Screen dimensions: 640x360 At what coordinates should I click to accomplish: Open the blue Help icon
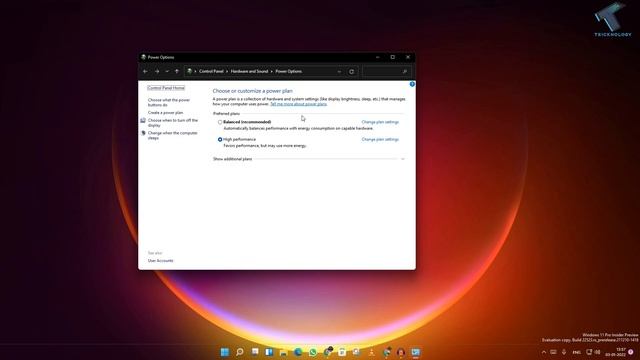tap(412, 84)
